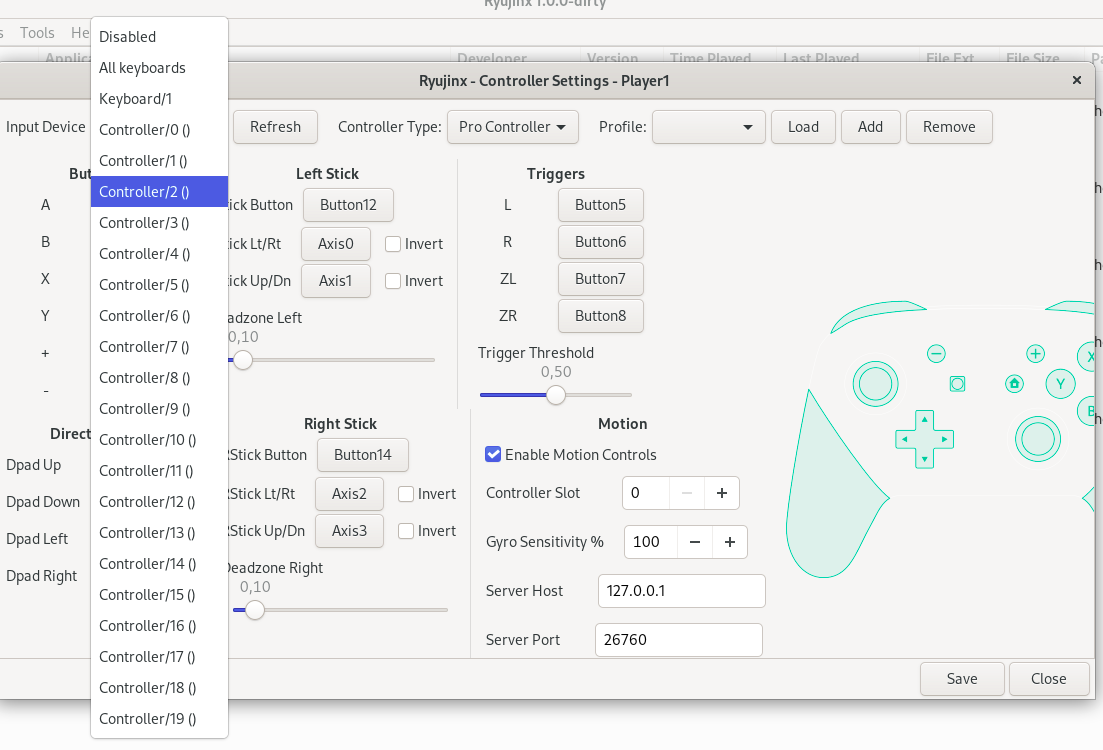Image resolution: width=1103 pixels, height=750 pixels.
Task: Rebind the Right Stick Up/Dn axis
Action: pyautogui.click(x=349, y=530)
